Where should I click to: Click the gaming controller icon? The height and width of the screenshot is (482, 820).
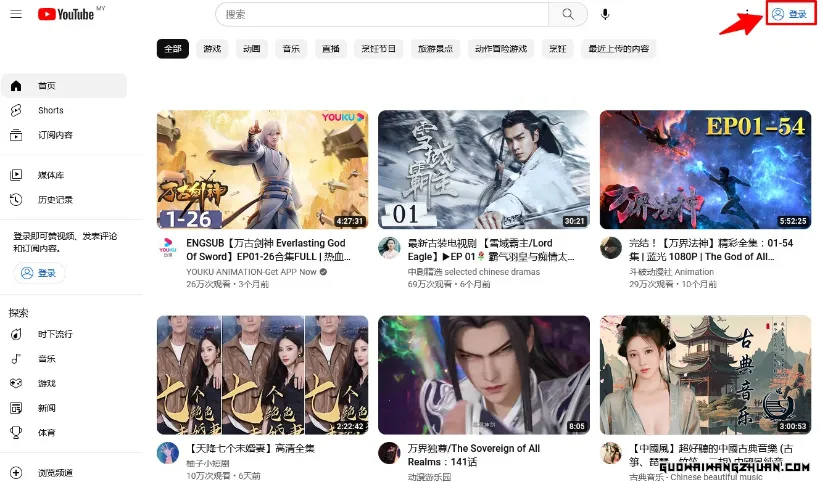tap(16, 383)
